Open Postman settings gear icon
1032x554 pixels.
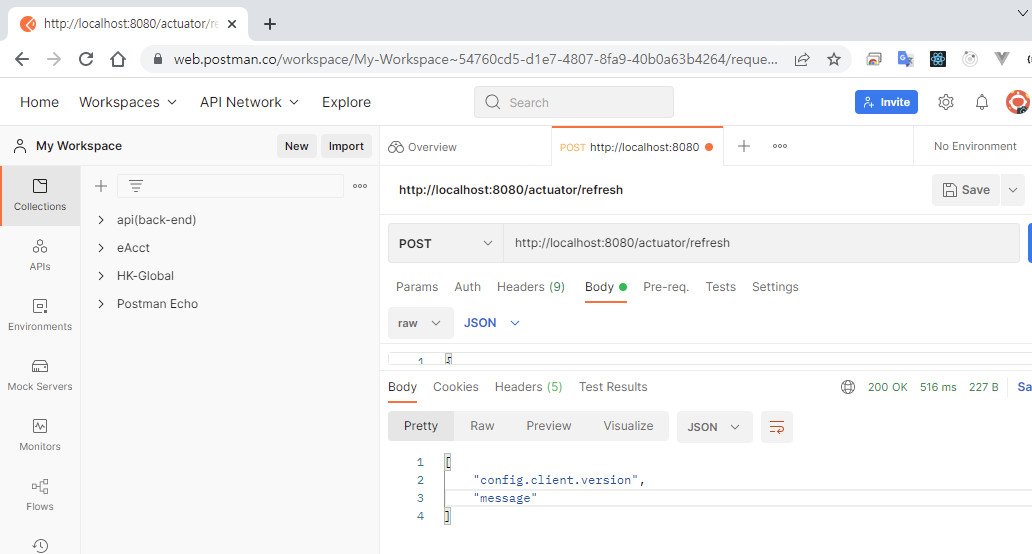[x=946, y=102]
